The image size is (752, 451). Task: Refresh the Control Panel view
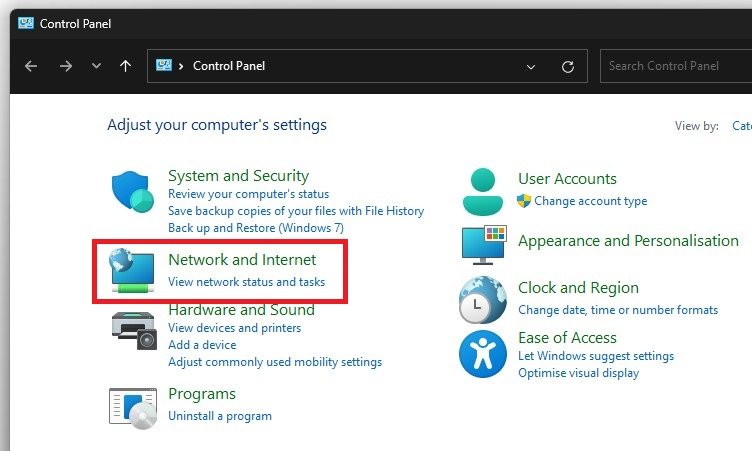click(568, 67)
